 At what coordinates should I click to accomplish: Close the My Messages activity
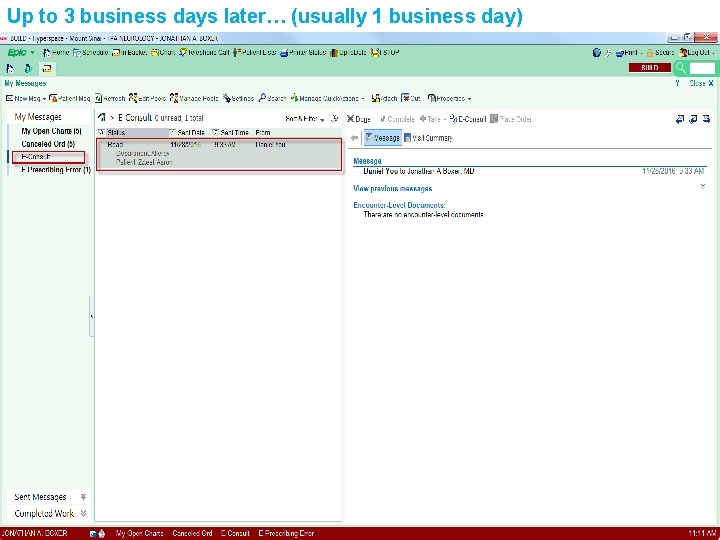(x=701, y=83)
